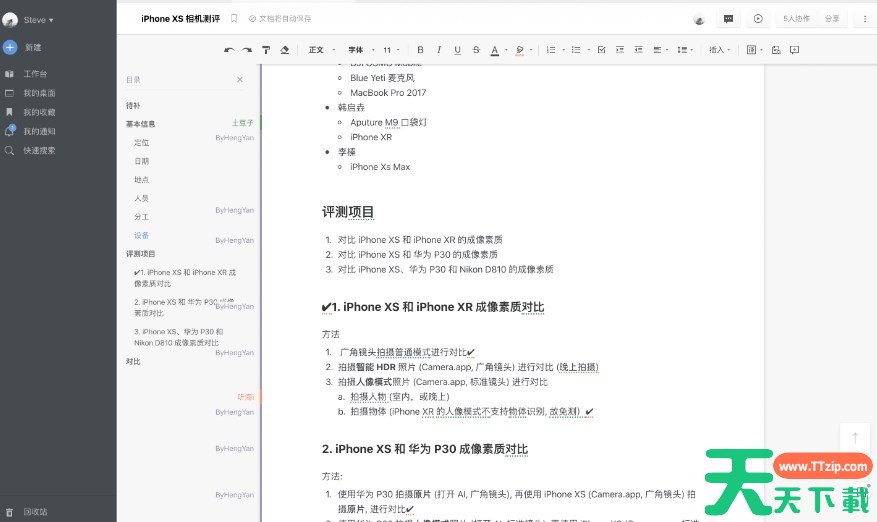Image resolution: width=877 pixels, height=522 pixels.
Task: Toggle bold formatting
Action: click(x=421, y=50)
